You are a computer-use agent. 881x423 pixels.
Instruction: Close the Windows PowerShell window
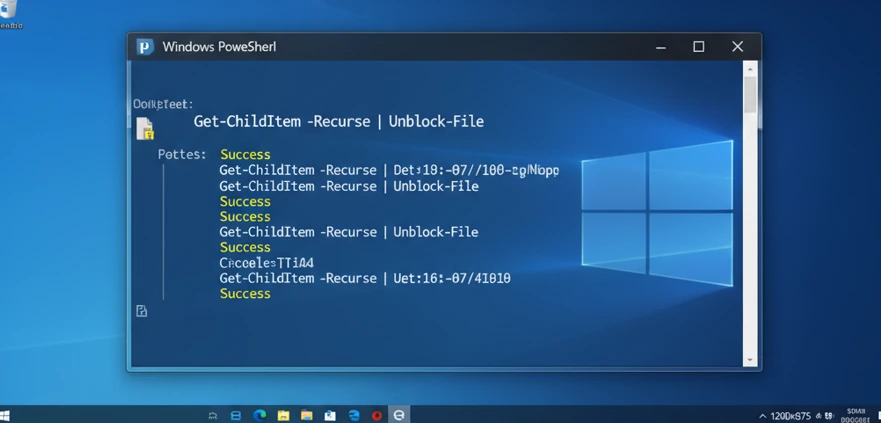(x=737, y=47)
